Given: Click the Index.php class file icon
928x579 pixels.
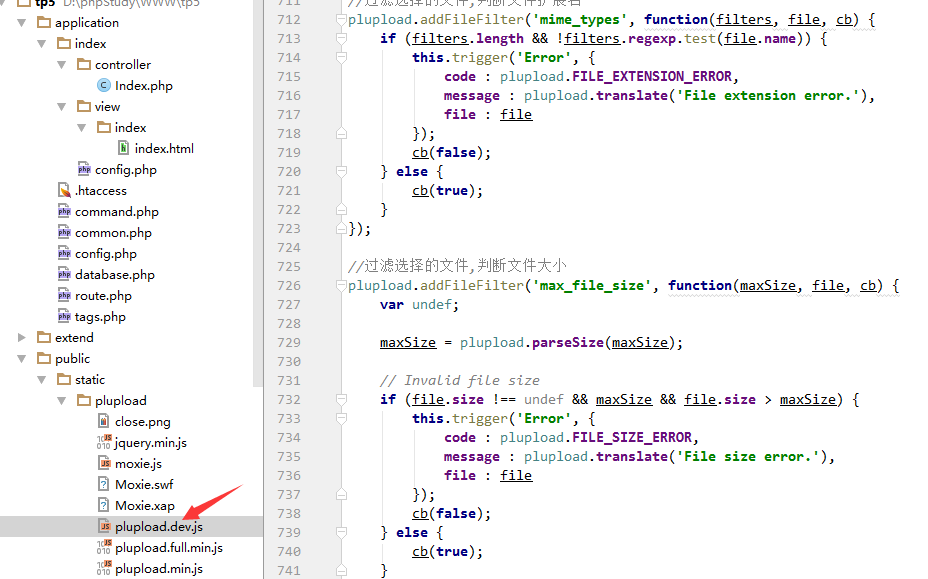Looking at the screenshot, I should pos(104,85).
